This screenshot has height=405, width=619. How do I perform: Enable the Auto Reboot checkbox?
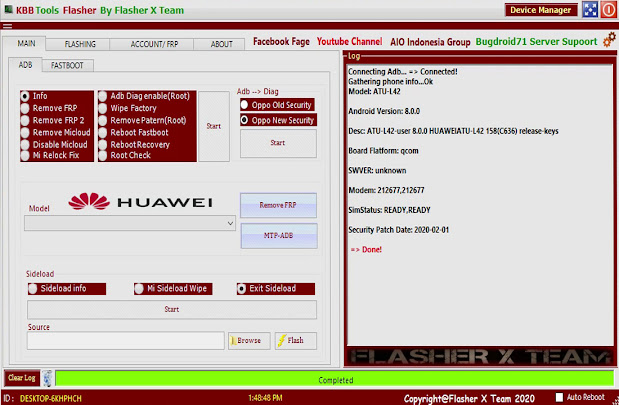[559, 397]
